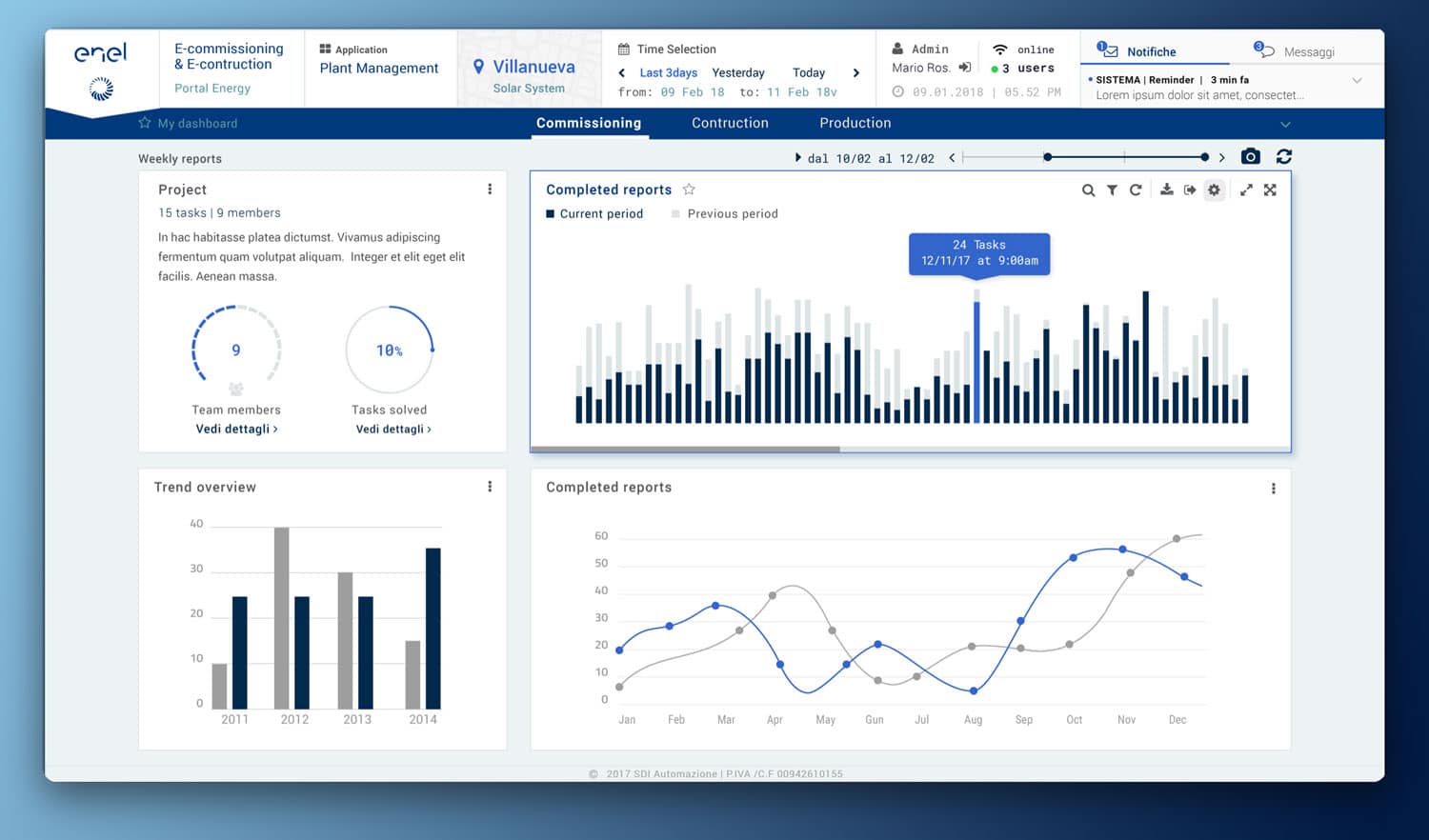The image size is (1429, 840).
Task: Take a snapshot with the camera icon
Action: [x=1251, y=156]
